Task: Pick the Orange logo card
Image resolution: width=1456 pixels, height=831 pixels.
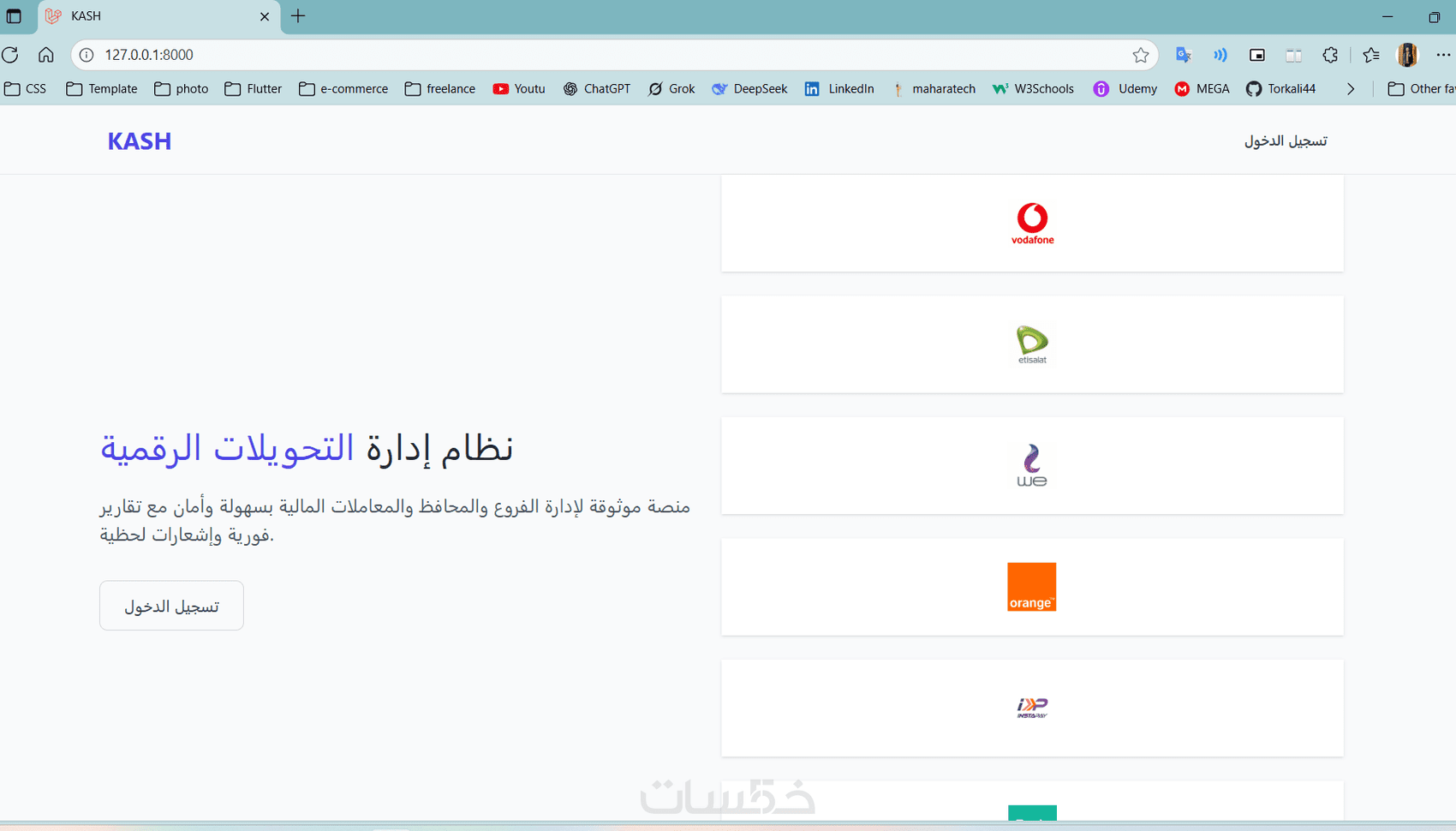Action: point(1032,587)
